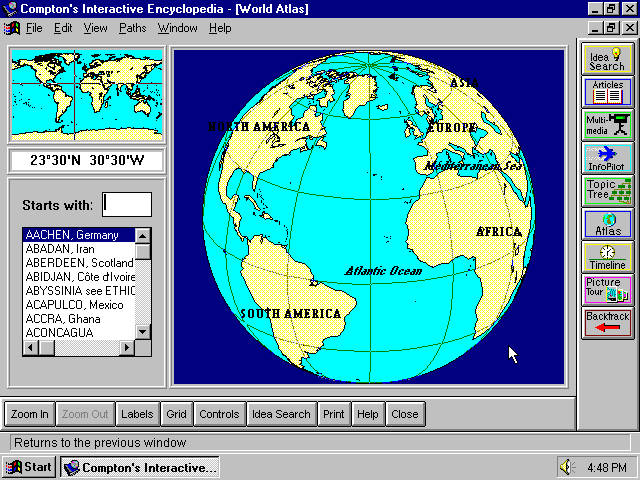Restore the inner World Atlas window
640x480 pixels.
[x=611, y=28]
